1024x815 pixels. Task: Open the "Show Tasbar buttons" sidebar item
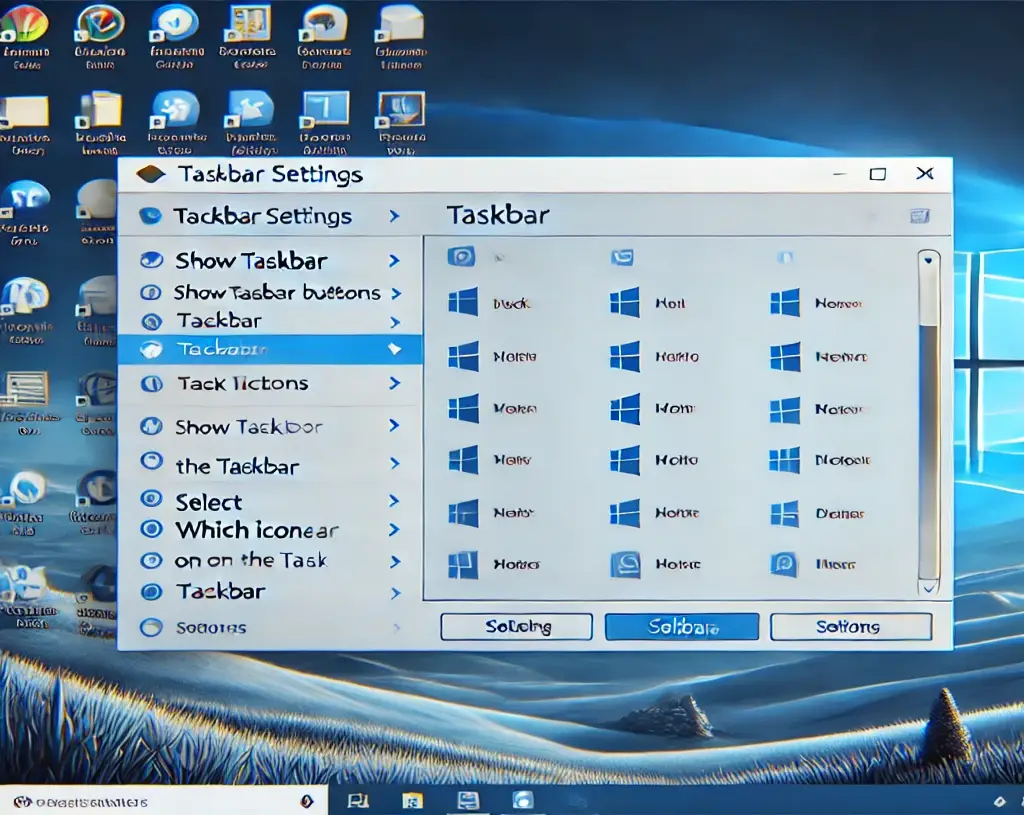[276, 293]
